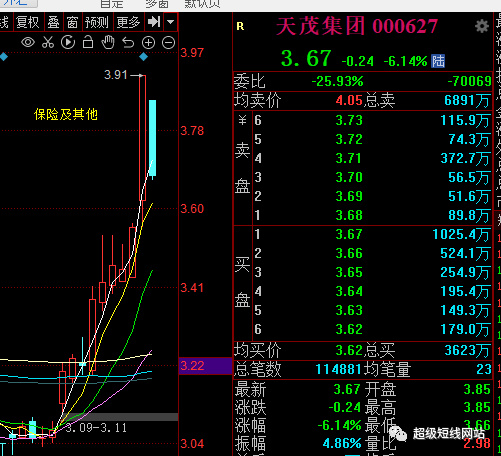This screenshot has height=456, width=501.
Task: Select buy level 6 volume 179.0万
Action: (465, 330)
